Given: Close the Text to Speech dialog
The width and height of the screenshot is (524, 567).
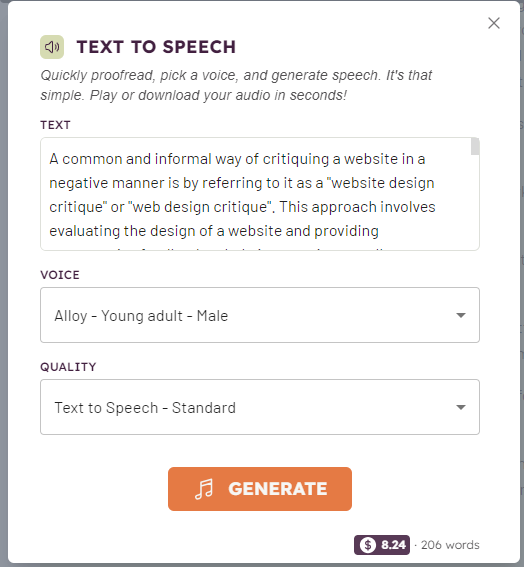Looking at the screenshot, I should point(494,23).
